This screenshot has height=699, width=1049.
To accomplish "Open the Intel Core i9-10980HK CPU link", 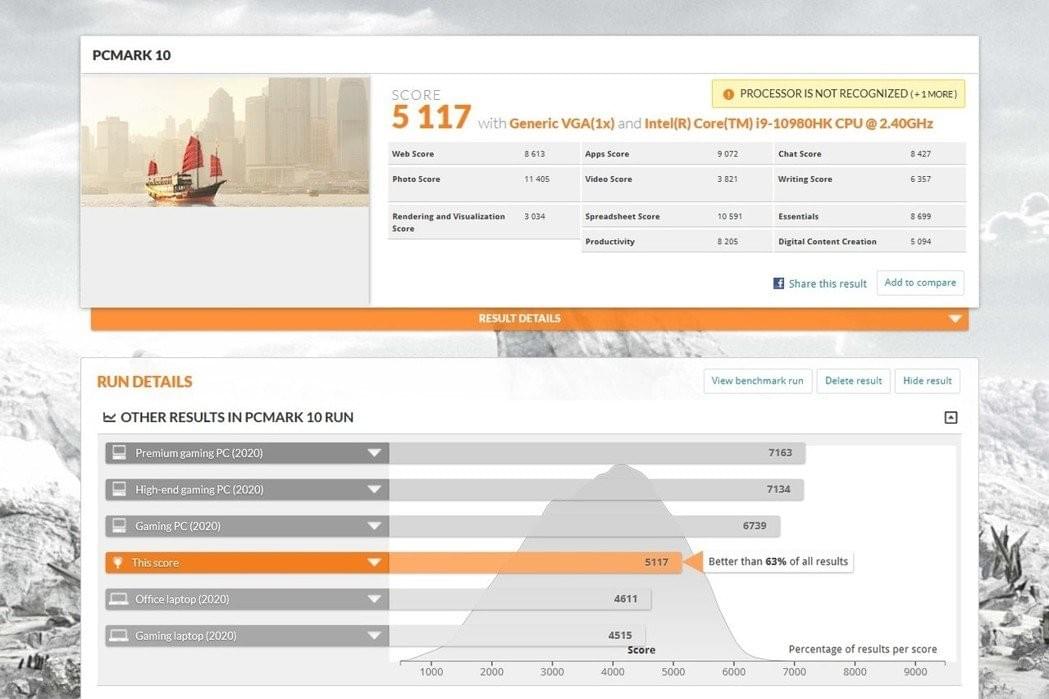I will tap(789, 123).
